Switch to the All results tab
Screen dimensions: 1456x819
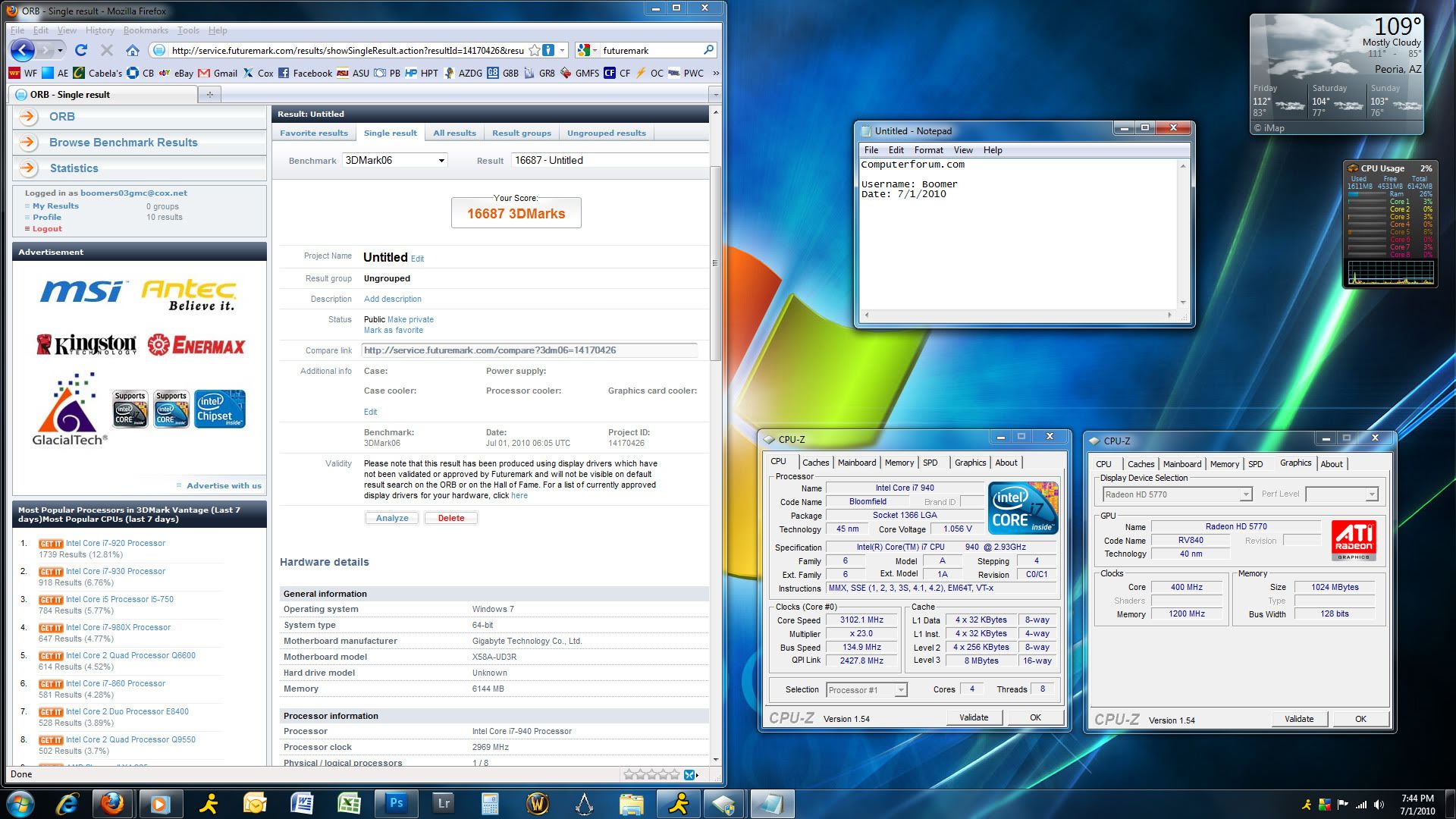click(454, 133)
